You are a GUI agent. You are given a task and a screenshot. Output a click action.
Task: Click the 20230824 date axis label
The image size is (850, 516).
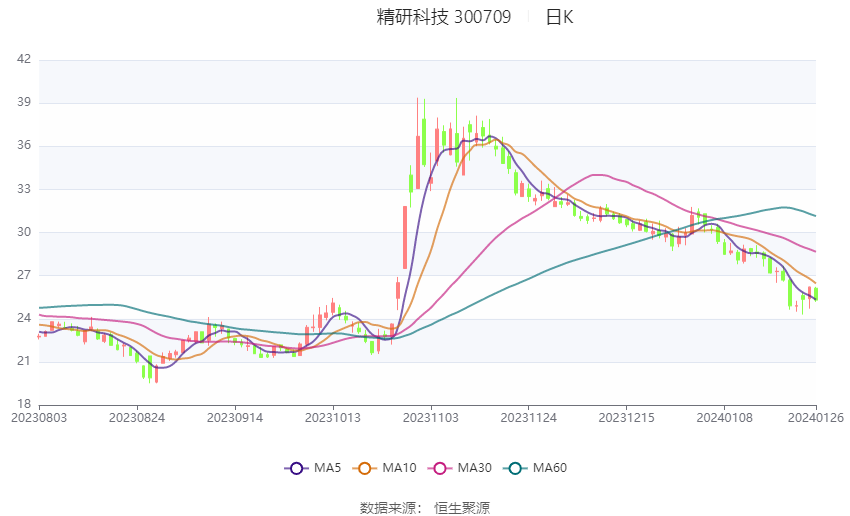point(137,418)
